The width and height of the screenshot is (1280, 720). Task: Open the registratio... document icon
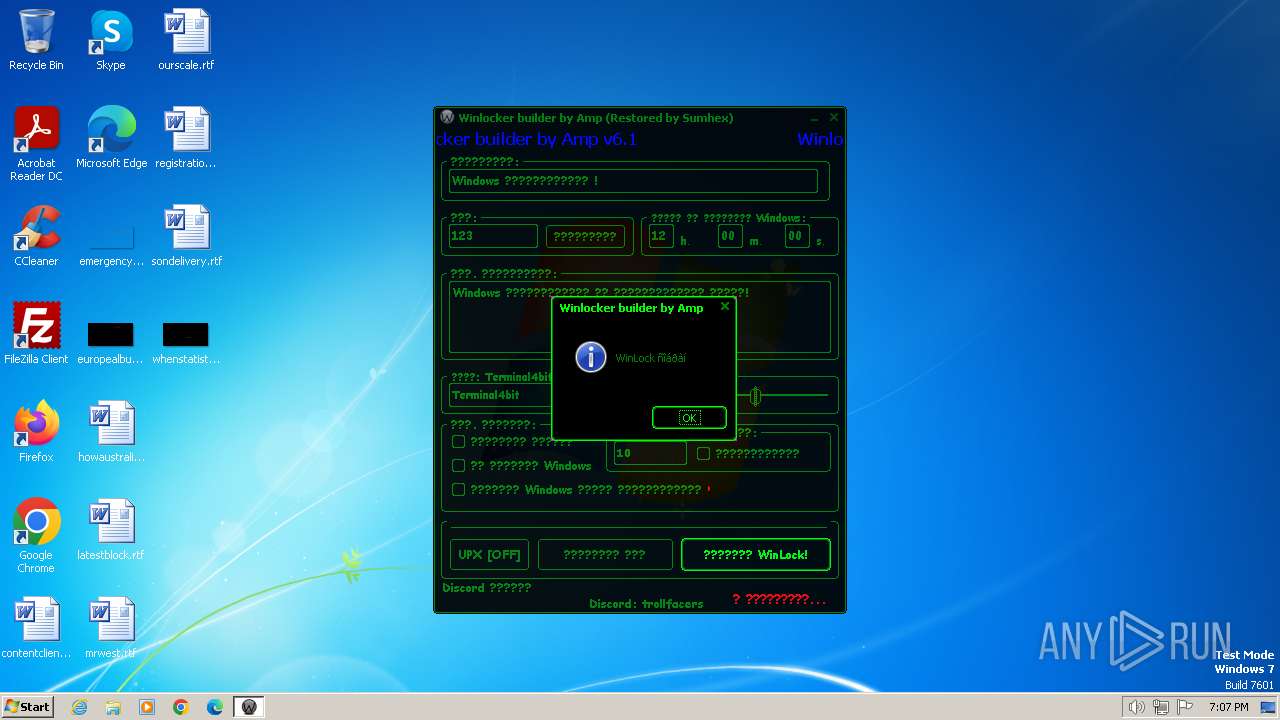(186, 138)
